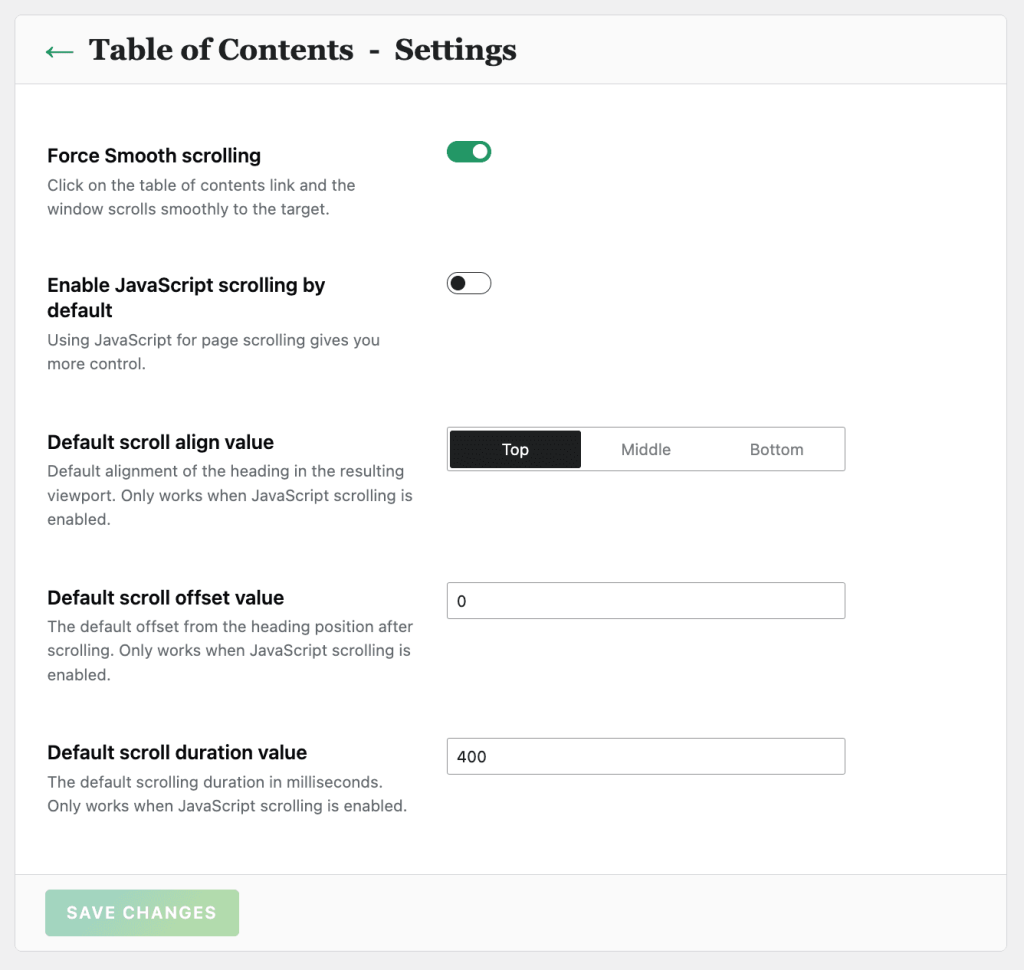Click the offset from heading position description
The height and width of the screenshot is (970, 1024).
[229, 650]
